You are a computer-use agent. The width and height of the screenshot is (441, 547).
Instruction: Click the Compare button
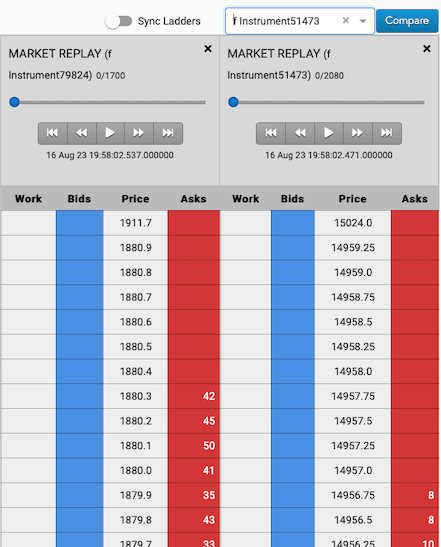point(407,21)
